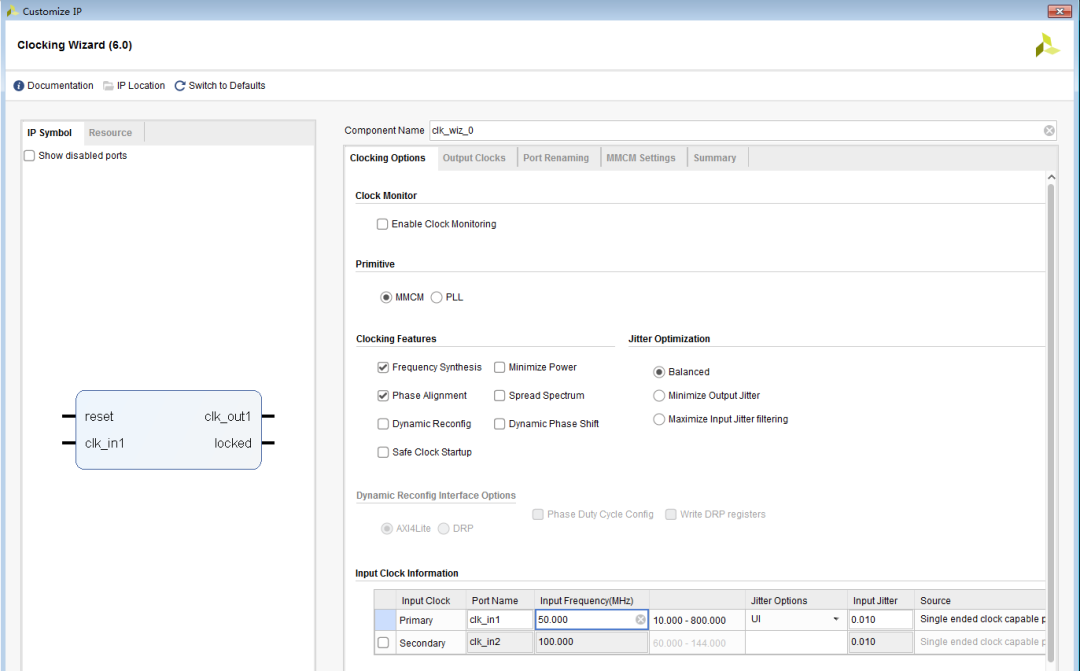The width and height of the screenshot is (1080, 671).
Task: Click the IP Location link
Action: point(141,85)
